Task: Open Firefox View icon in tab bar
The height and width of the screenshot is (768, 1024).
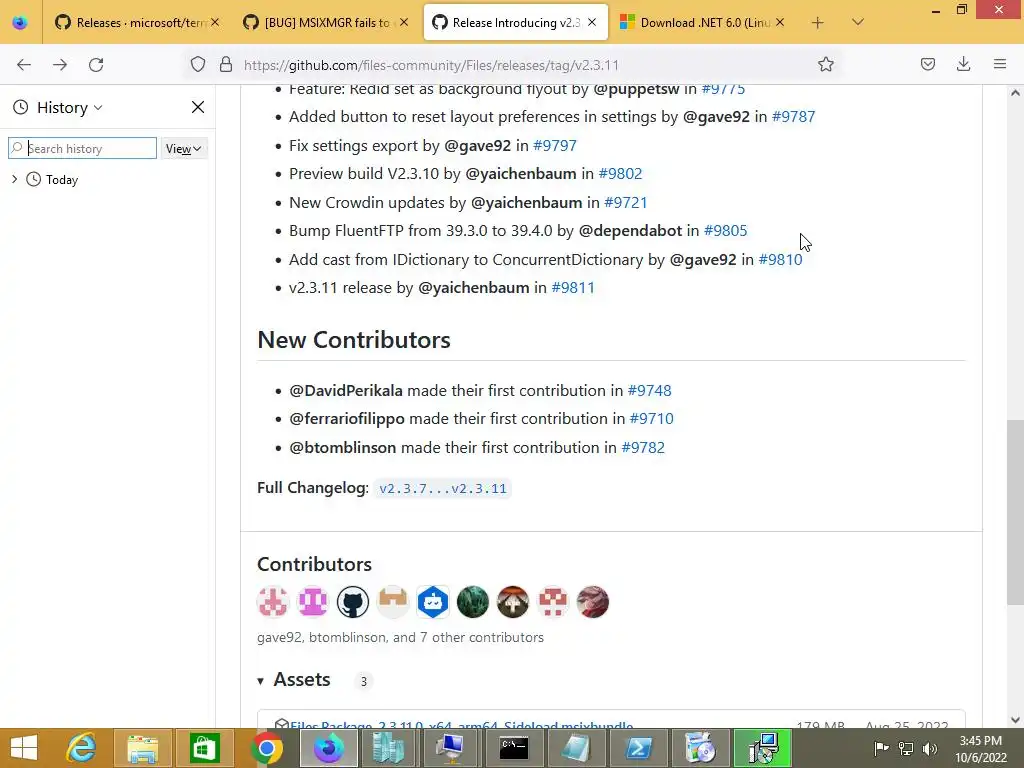Action: tap(20, 23)
